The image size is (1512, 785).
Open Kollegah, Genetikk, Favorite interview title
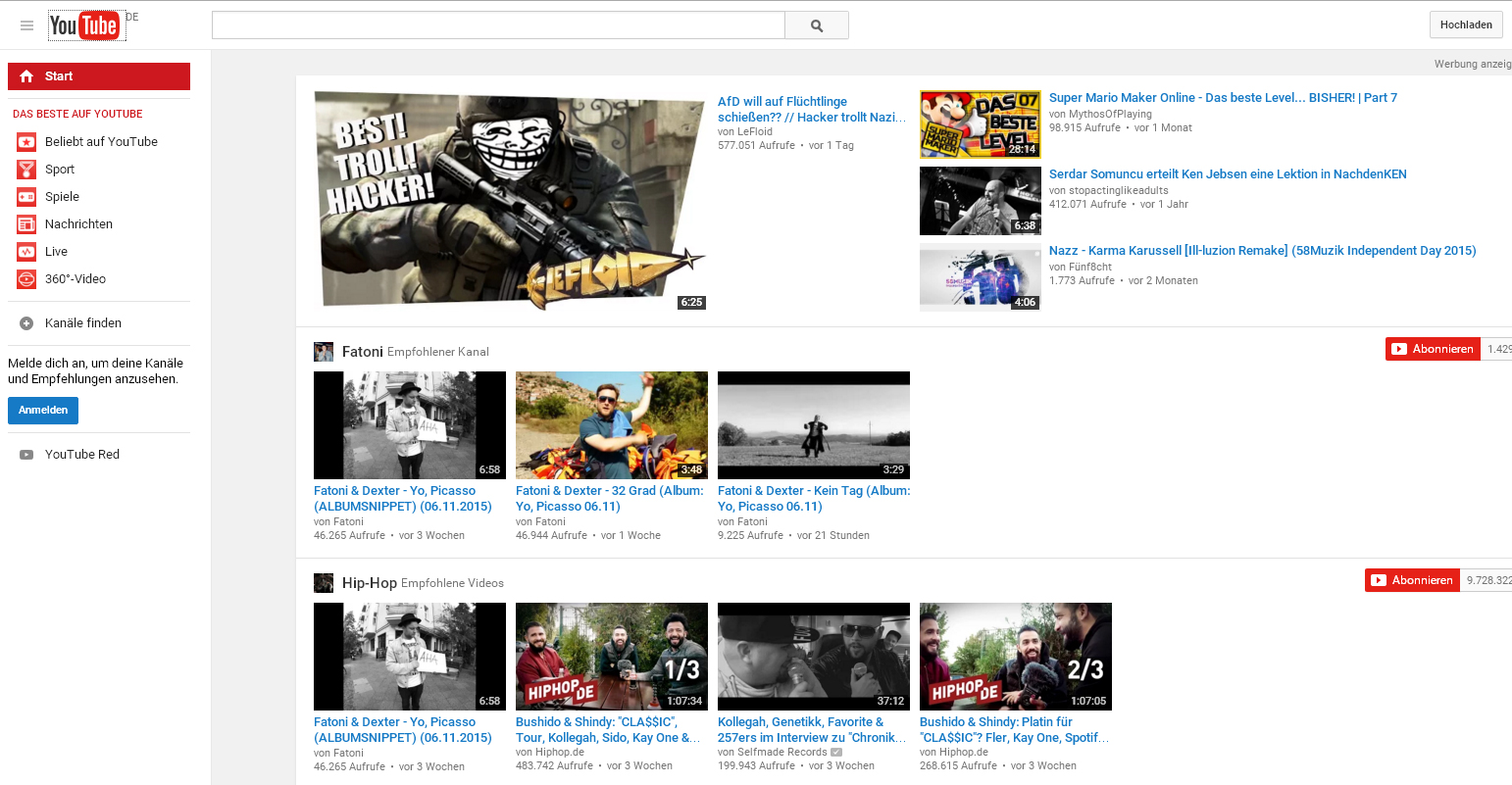(812, 730)
